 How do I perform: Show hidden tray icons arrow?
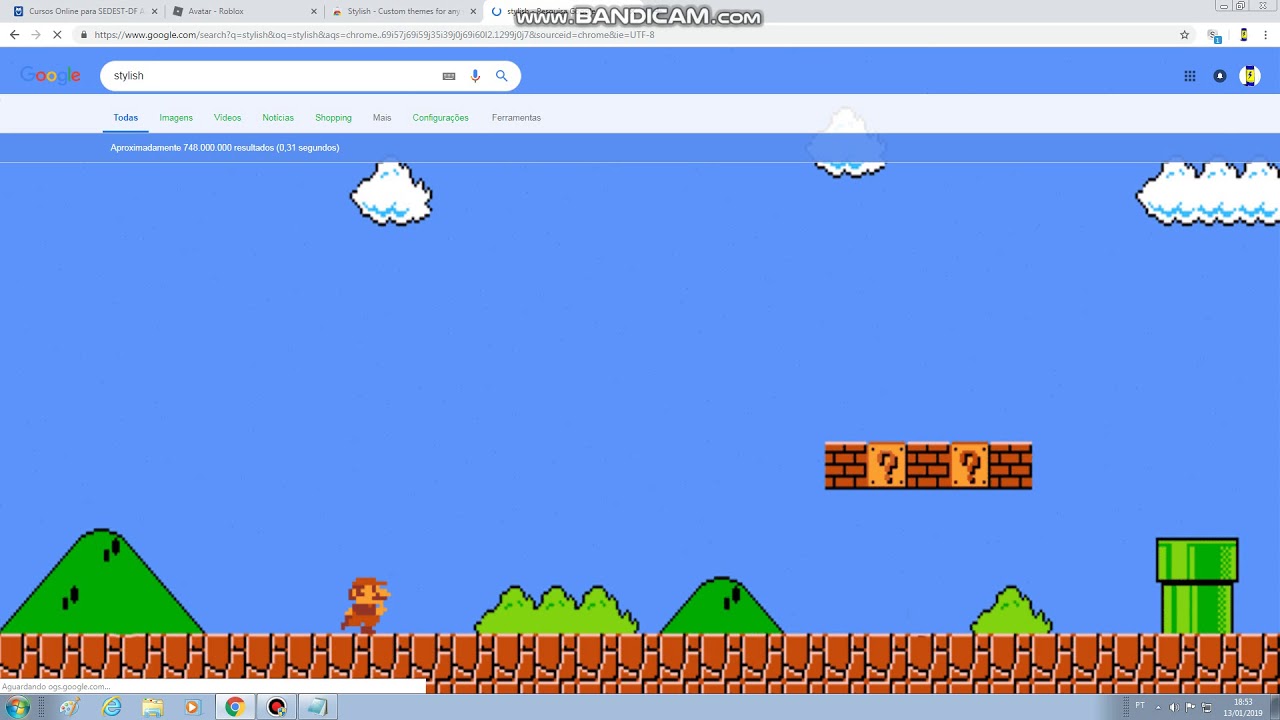[1158, 708]
